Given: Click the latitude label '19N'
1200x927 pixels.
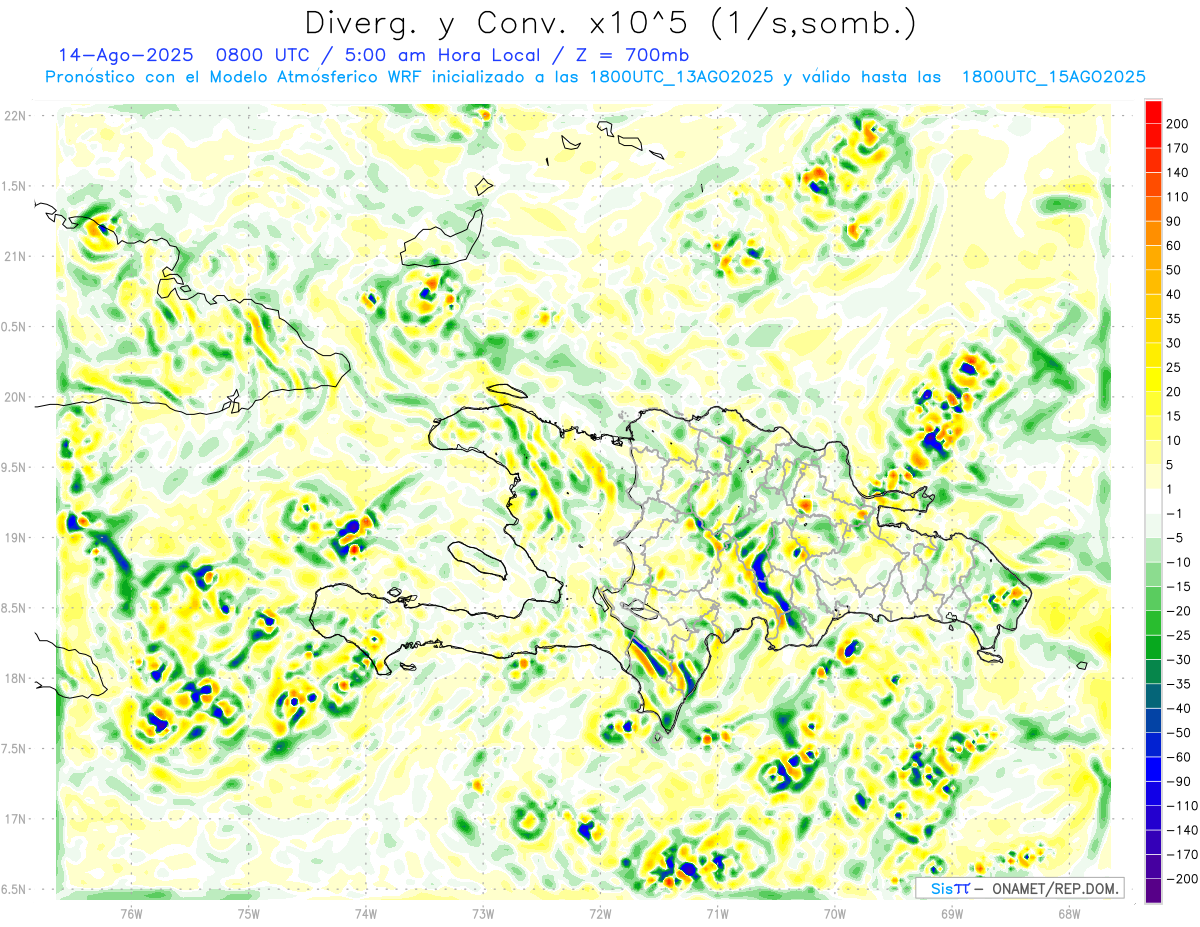Looking at the screenshot, I should click(17, 538).
